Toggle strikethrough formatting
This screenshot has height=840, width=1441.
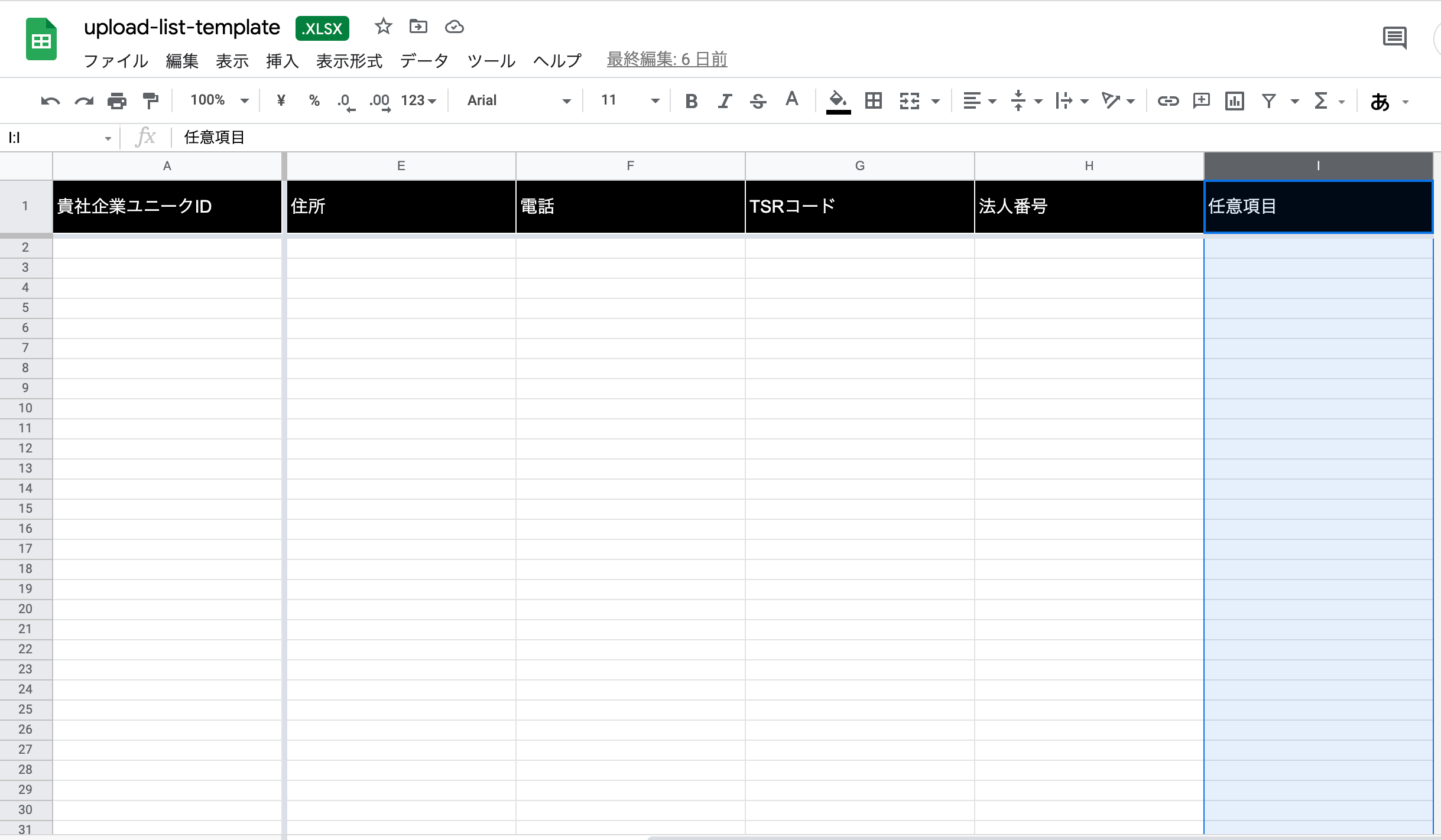coord(758,101)
